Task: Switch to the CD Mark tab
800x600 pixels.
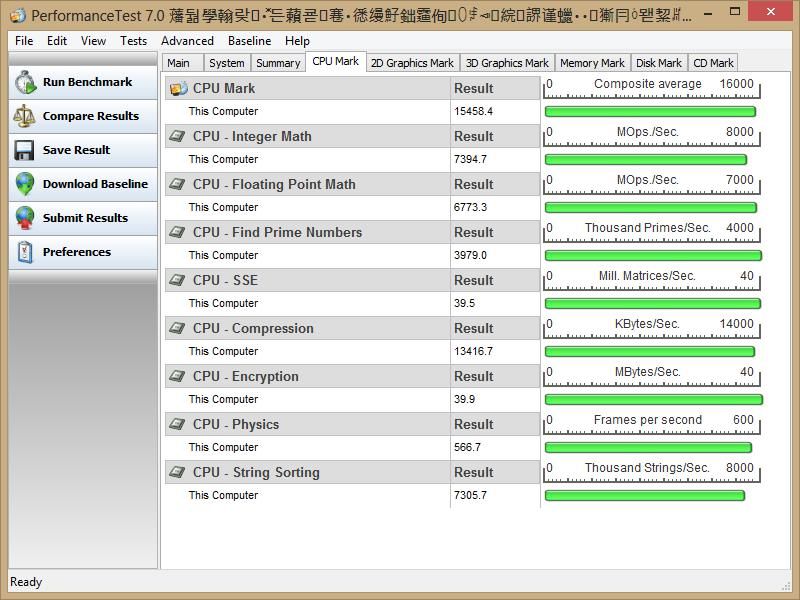Action: tap(713, 63)
